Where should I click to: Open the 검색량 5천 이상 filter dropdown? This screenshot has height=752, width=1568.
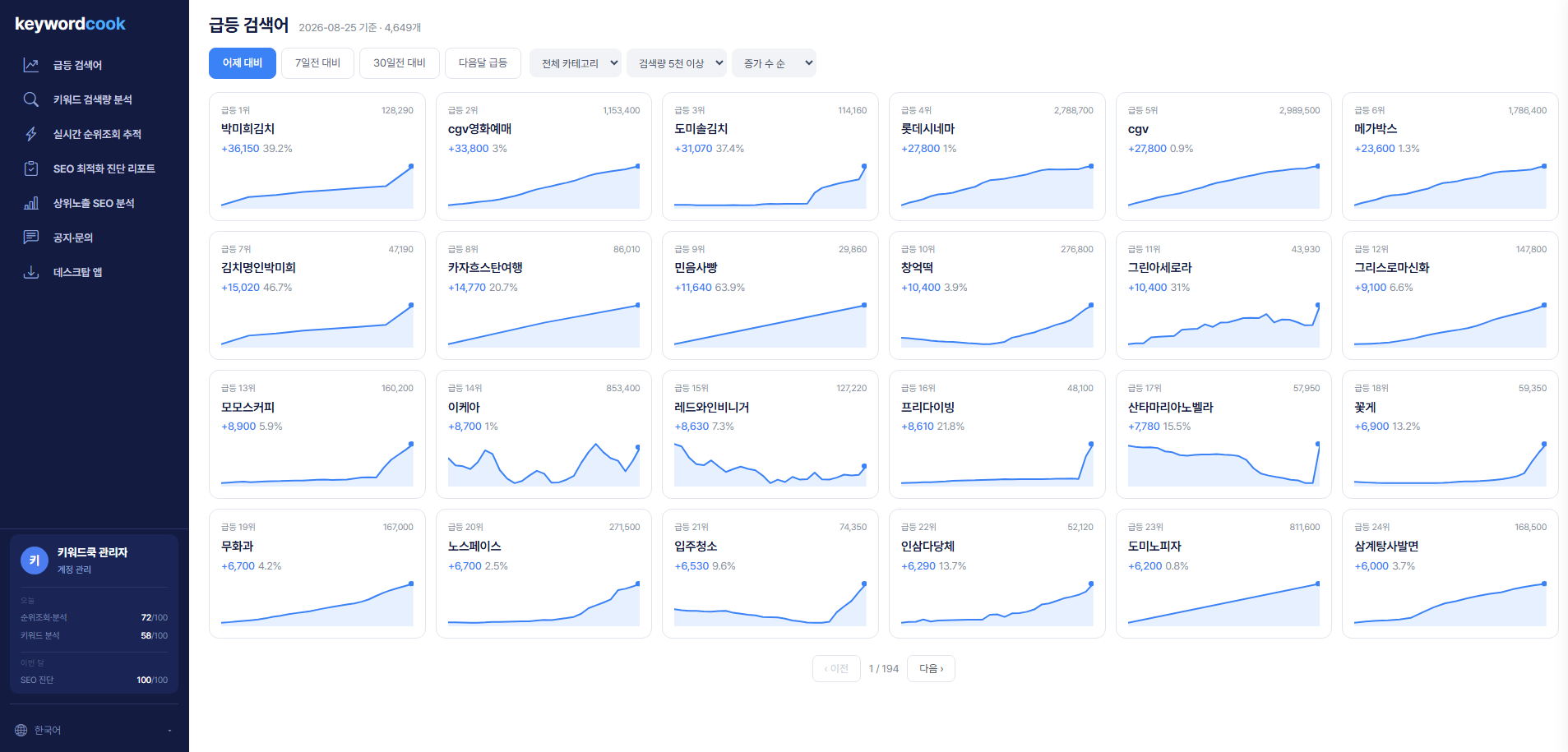click(677, 63)
